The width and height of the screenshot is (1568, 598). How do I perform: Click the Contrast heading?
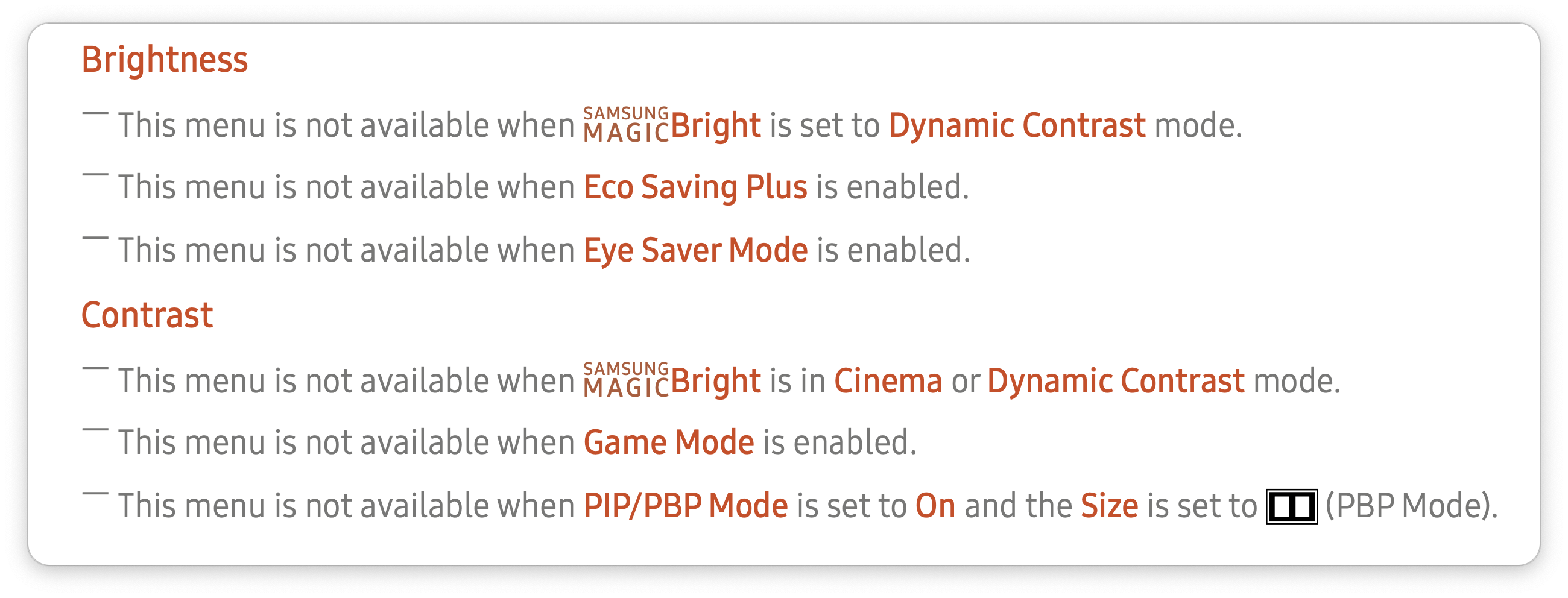(x=147, y=315)
